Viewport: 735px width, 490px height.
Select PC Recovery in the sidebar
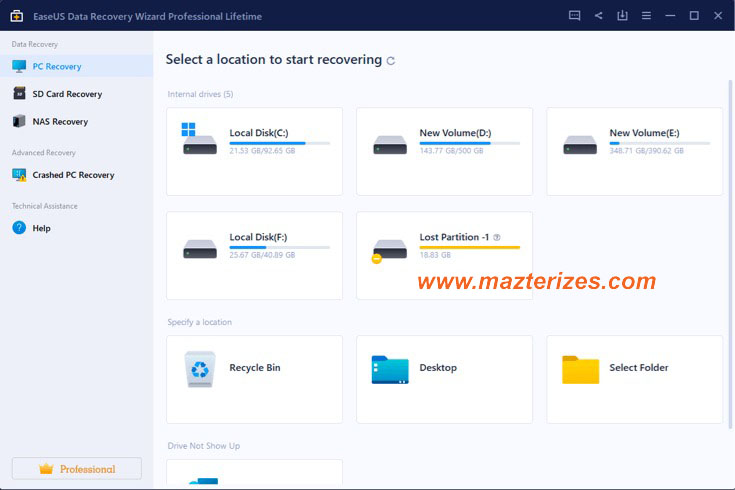[76, 66]
